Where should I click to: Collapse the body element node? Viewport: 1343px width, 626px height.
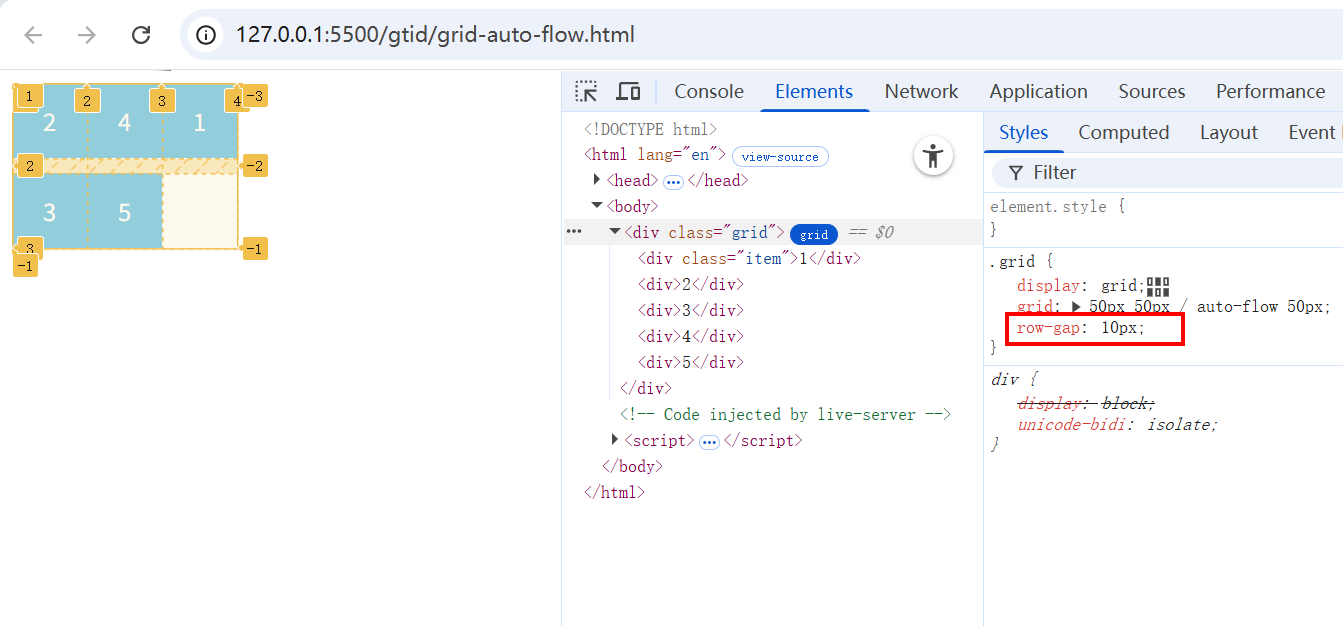pos(597,206)
